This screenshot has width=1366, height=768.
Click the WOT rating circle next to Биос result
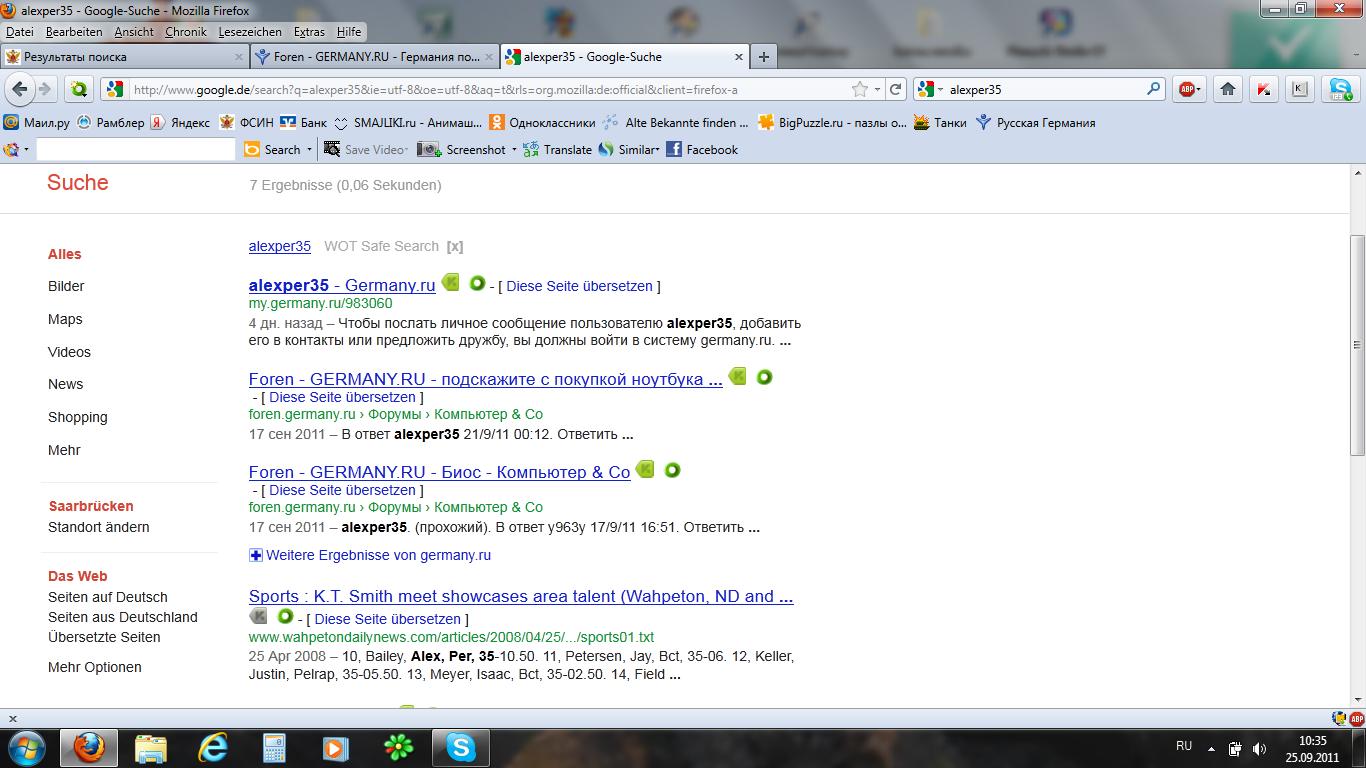click(x=672, y=470)
